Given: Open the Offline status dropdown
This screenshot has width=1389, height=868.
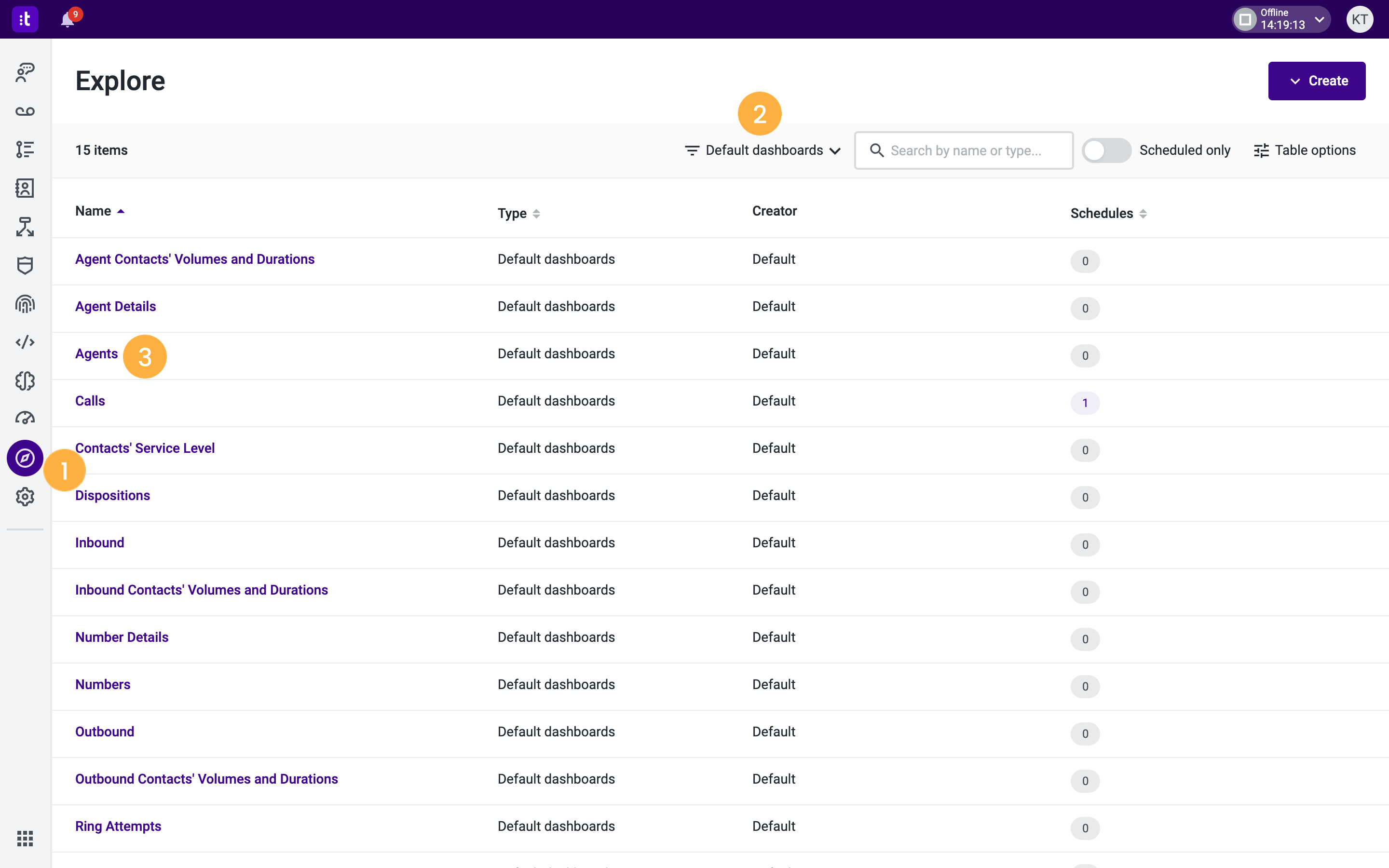Looking at the screenshot, I should 1280,19.
